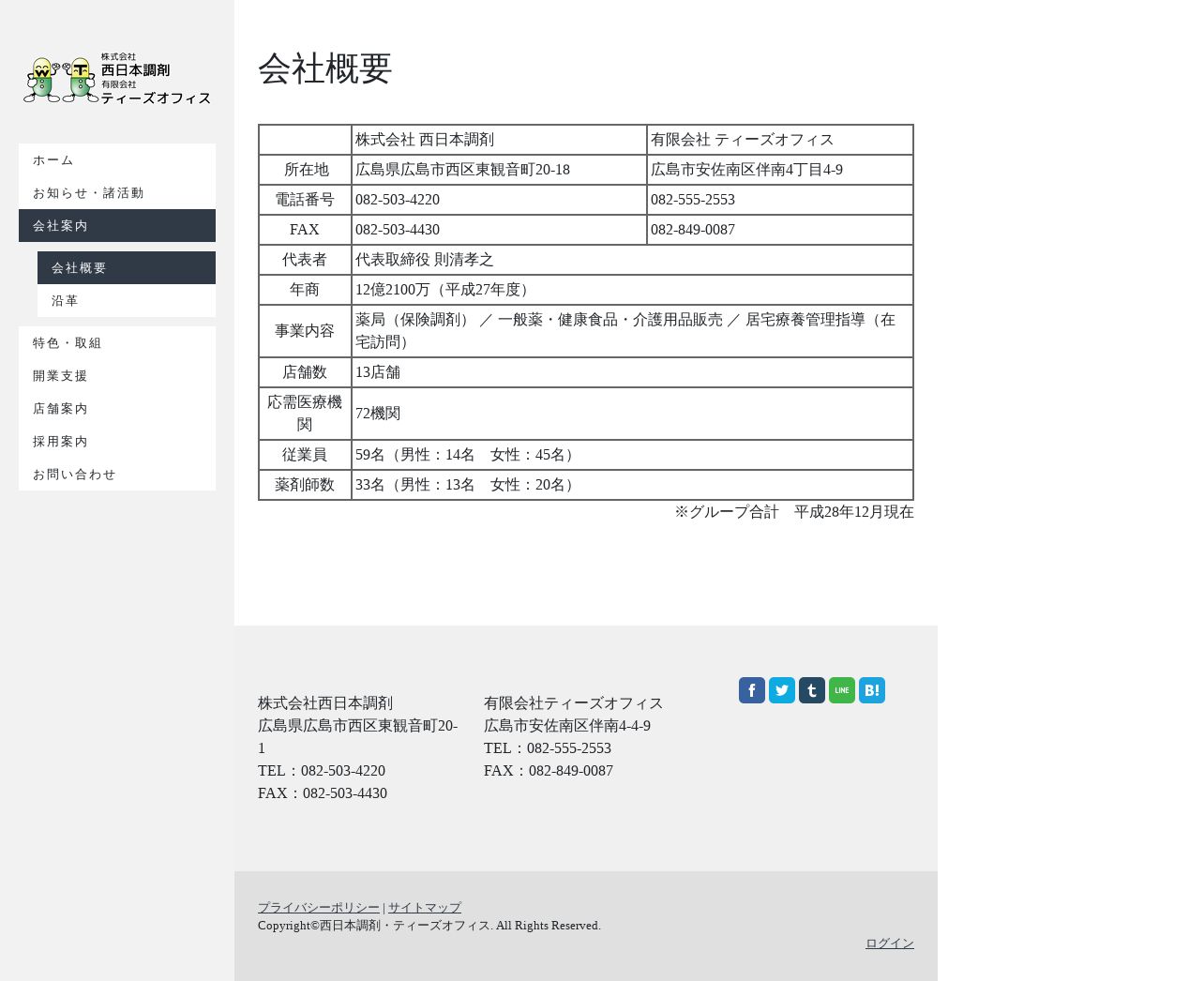Click the 事業内容 row label

pyautogui.click(x=305, y=331)
